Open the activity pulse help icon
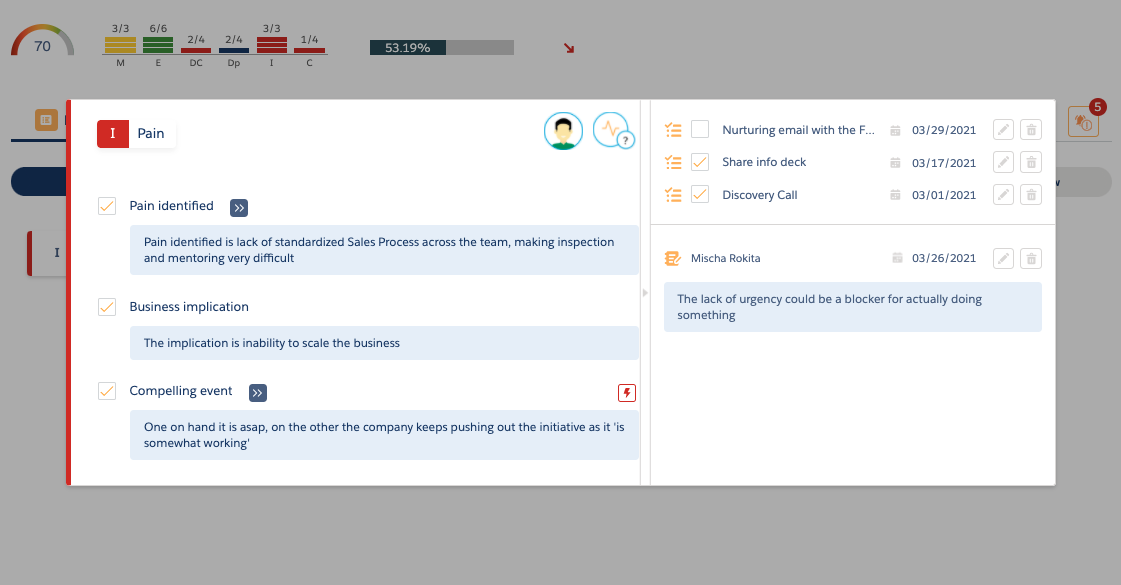 point(611,130)
